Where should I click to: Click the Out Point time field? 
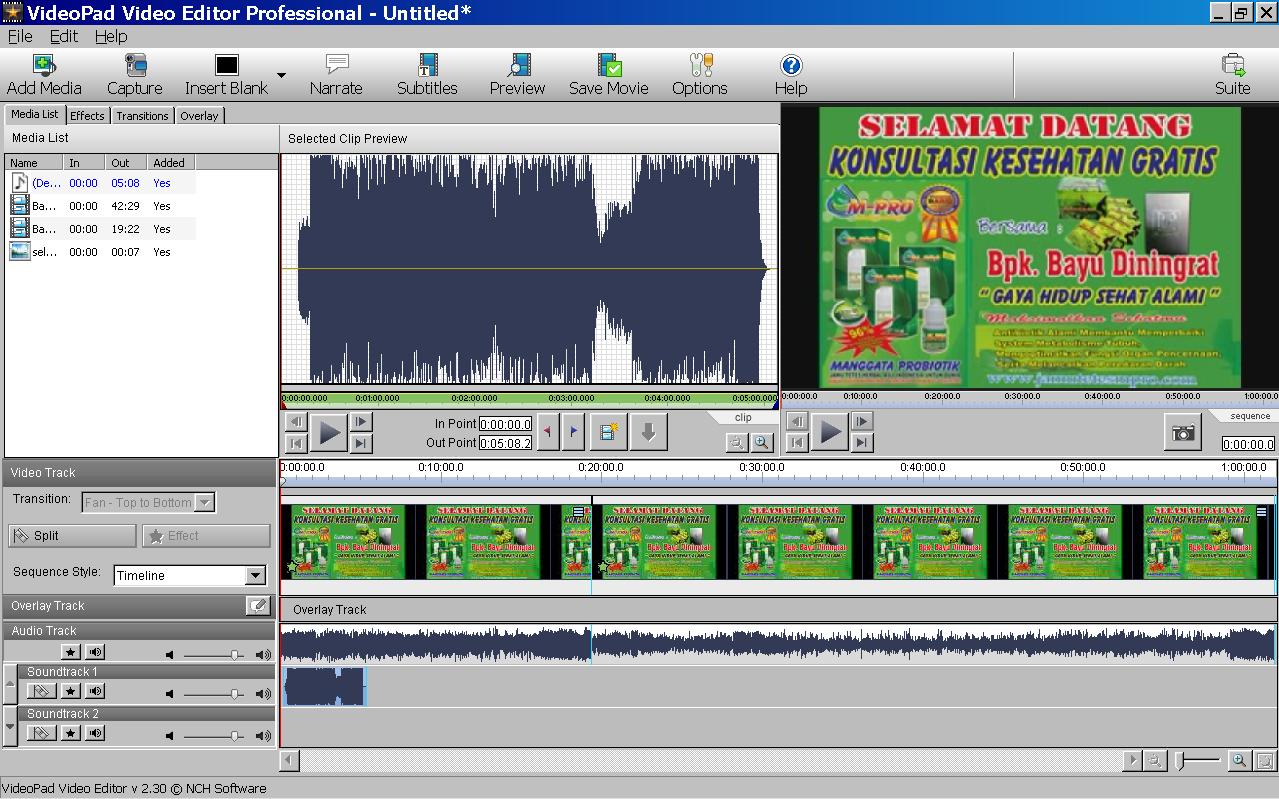(505, 443)
